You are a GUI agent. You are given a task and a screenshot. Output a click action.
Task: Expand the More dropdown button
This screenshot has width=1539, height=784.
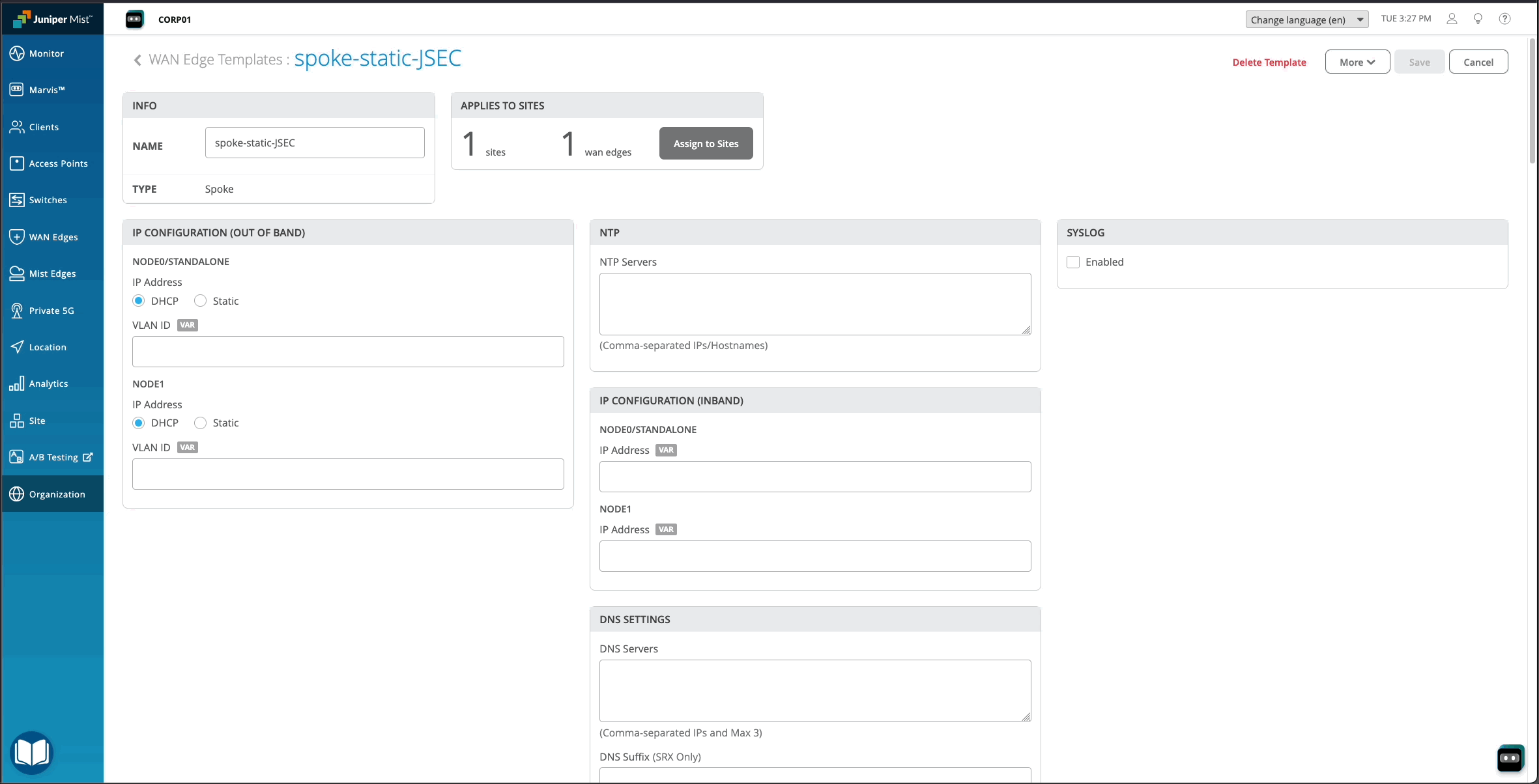pos(1357,62)
